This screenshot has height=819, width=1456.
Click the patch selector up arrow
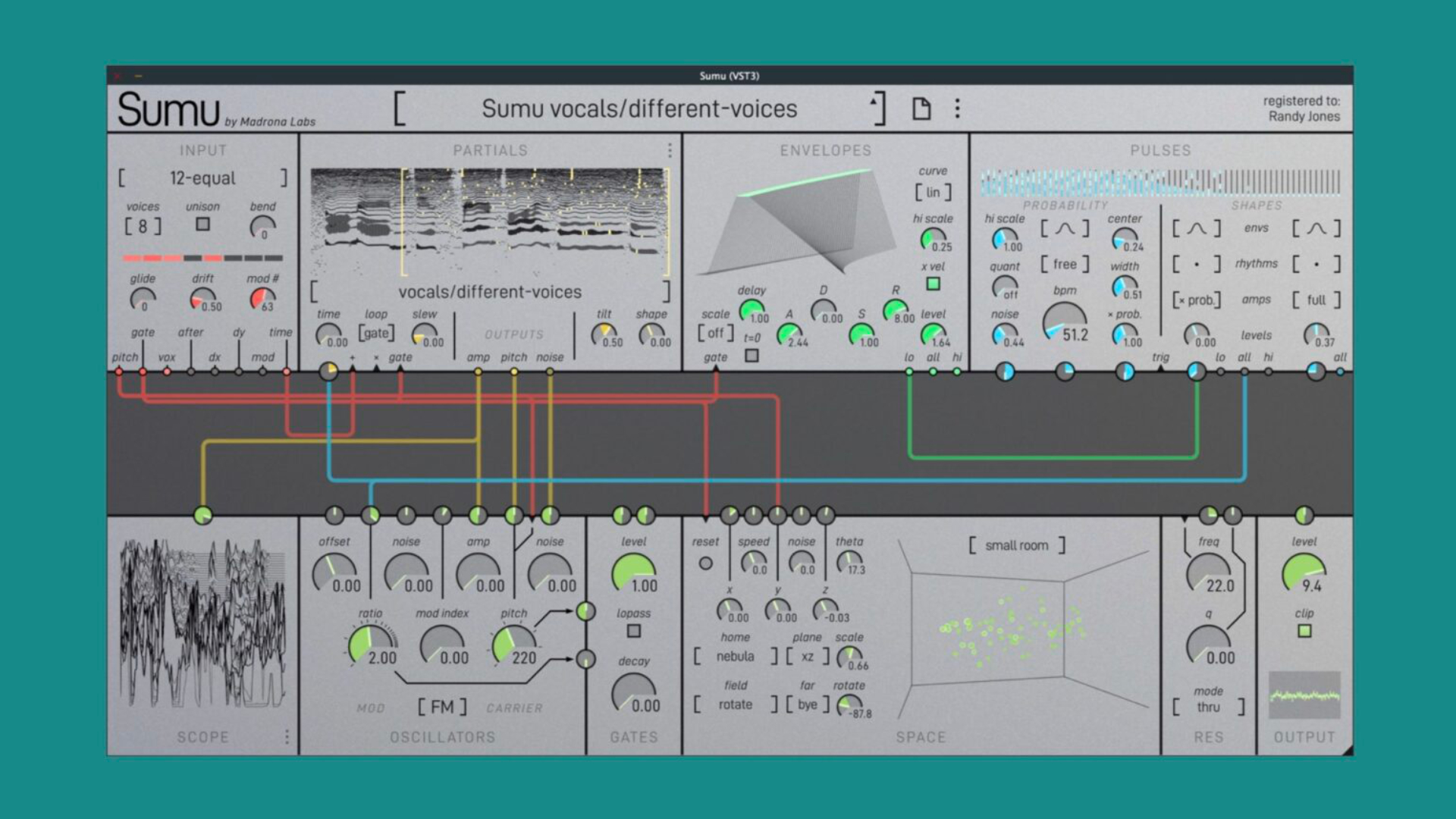tap(874, 100)
